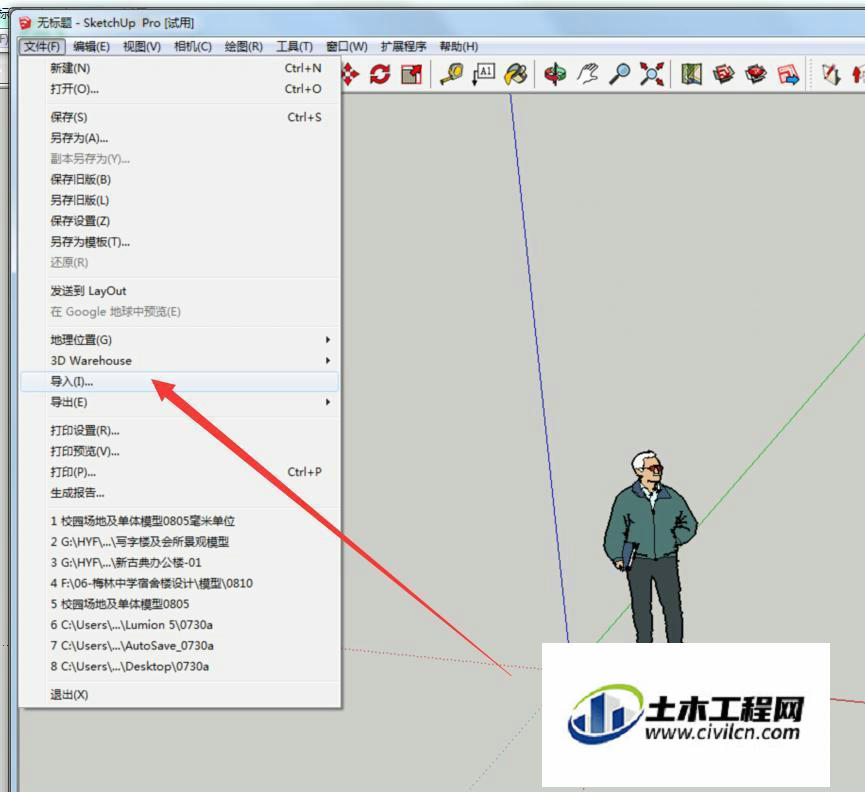The height and width of the screenshot is (792, 865).
Task: Choose 打印(P)... menu entry
Action: (179, 472)
